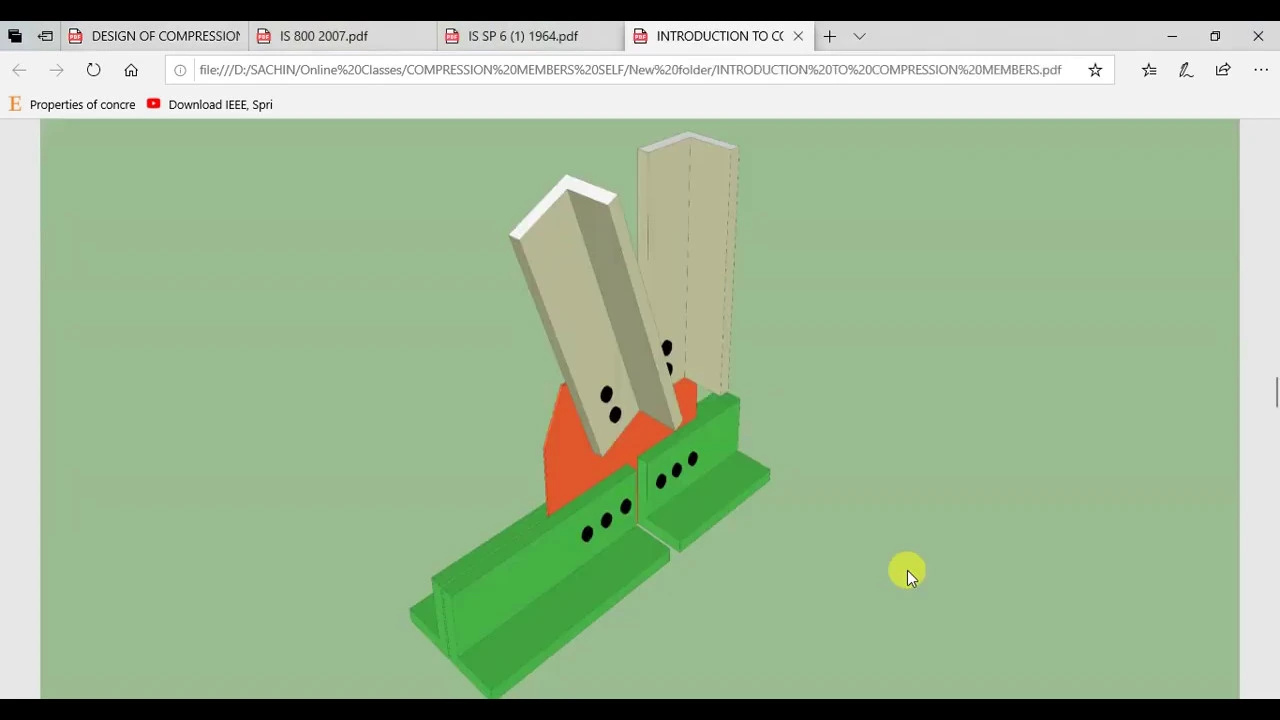Switch to IS 800 2007.pdf tab
Screen dimensions: 1280x720
click(x=342, y=36)
